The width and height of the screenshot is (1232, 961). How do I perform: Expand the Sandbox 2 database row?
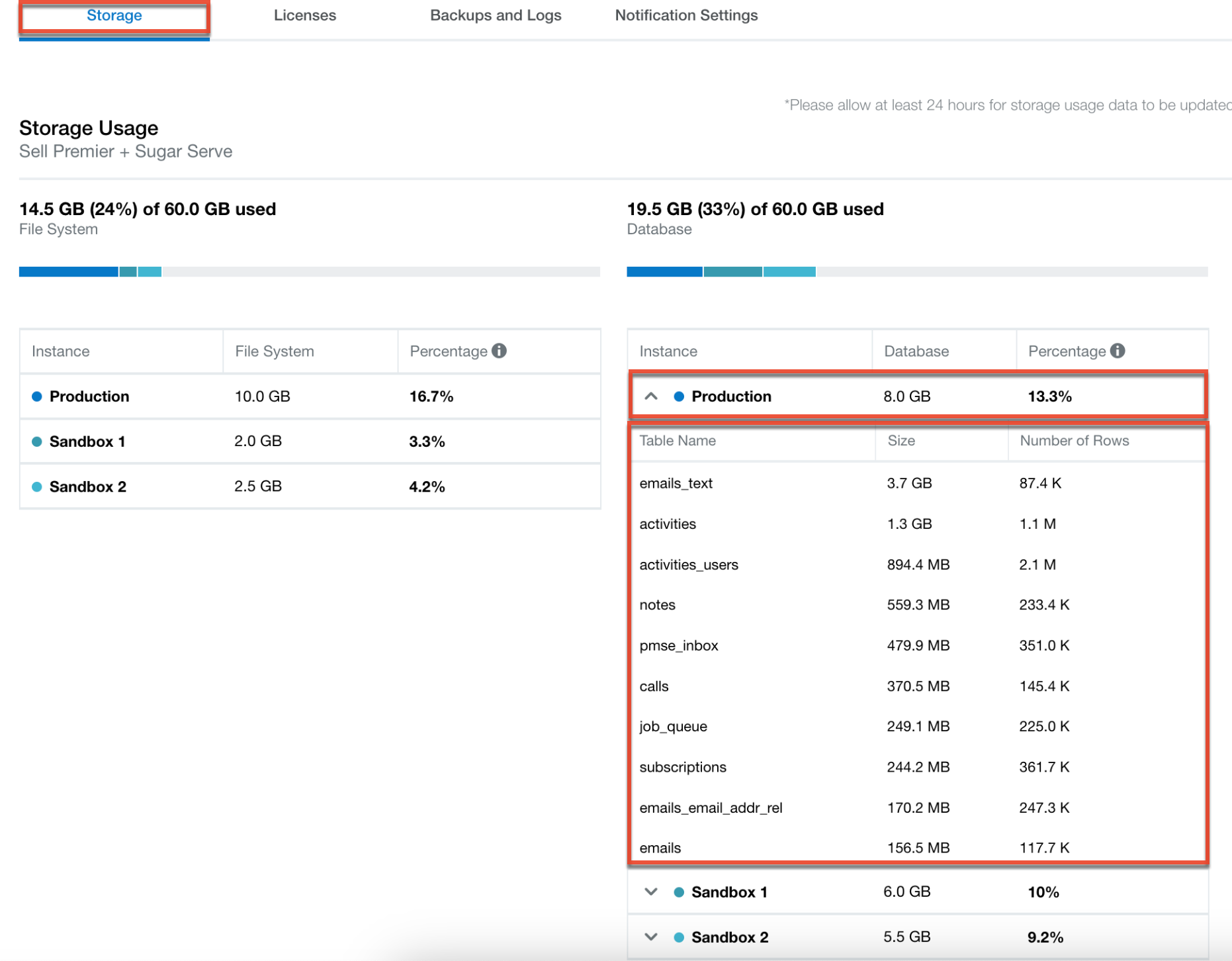[x=651, y=937]
